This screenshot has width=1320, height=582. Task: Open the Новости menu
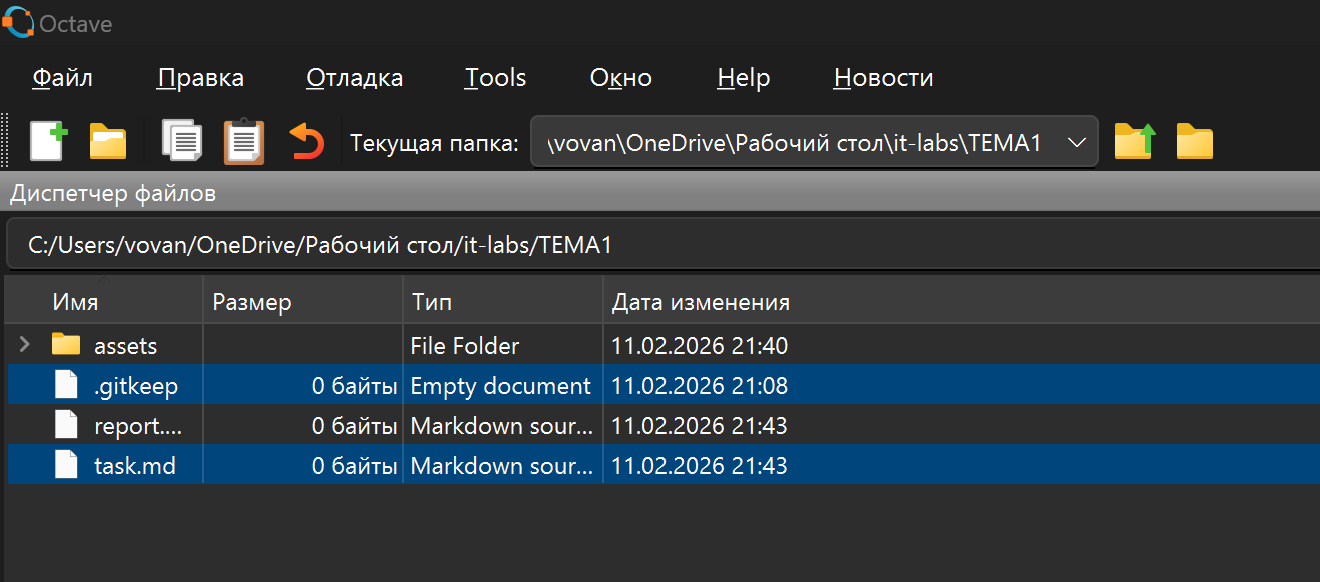(883, 78)
